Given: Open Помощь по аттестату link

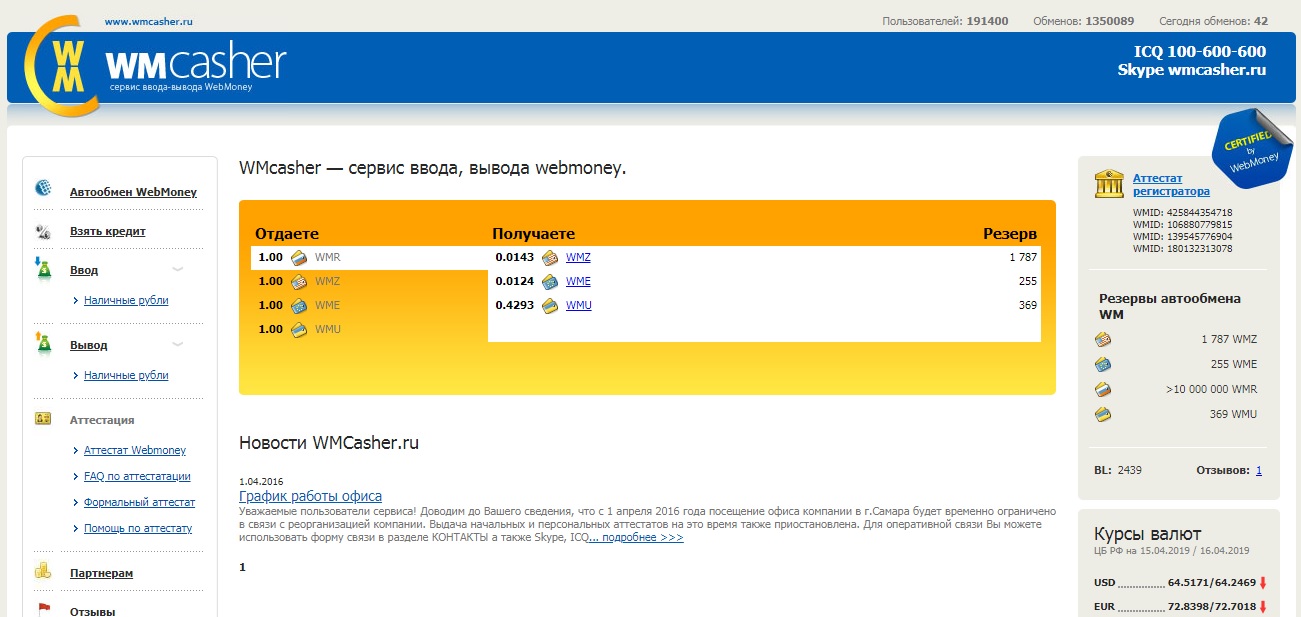Looking at the screenshot, I should pos(138,528).
